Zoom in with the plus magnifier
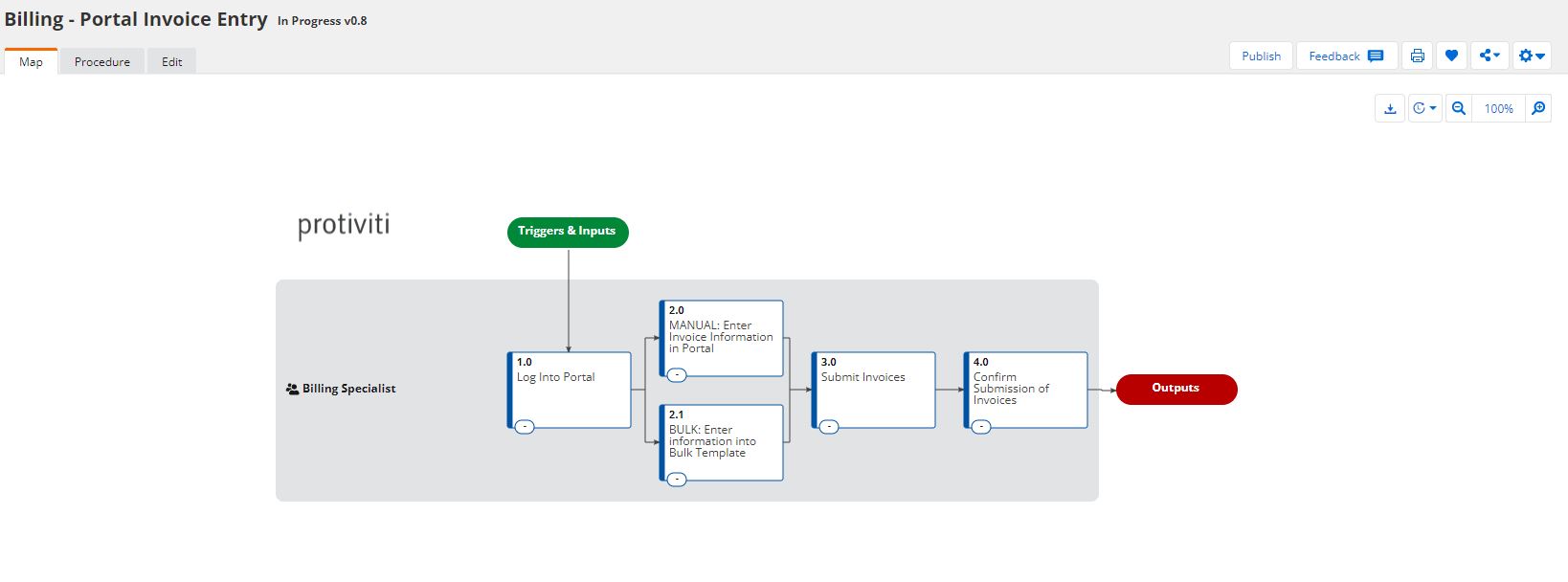 point(1538,109)
